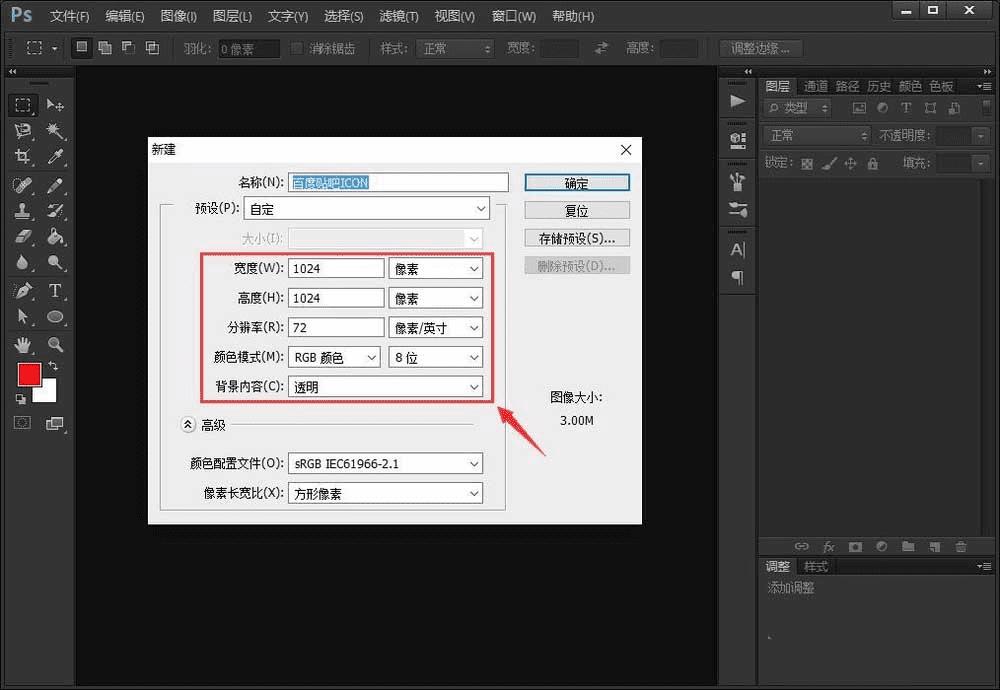
Task: Choose the Pen tool
Action: pyautogui.click(x=23, y=291)
